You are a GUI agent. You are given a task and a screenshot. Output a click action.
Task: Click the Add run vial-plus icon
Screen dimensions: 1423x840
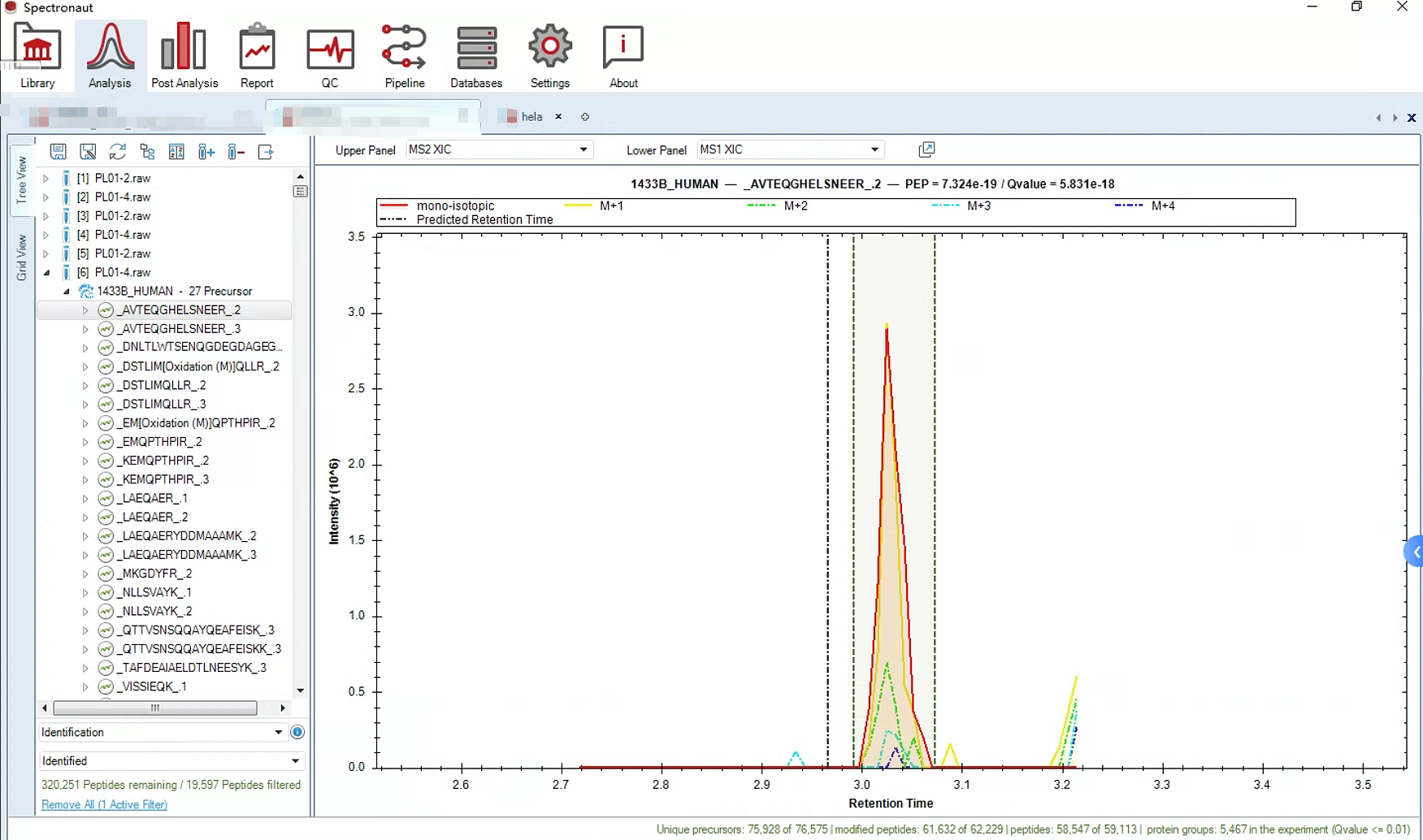[x=206, y=152]
